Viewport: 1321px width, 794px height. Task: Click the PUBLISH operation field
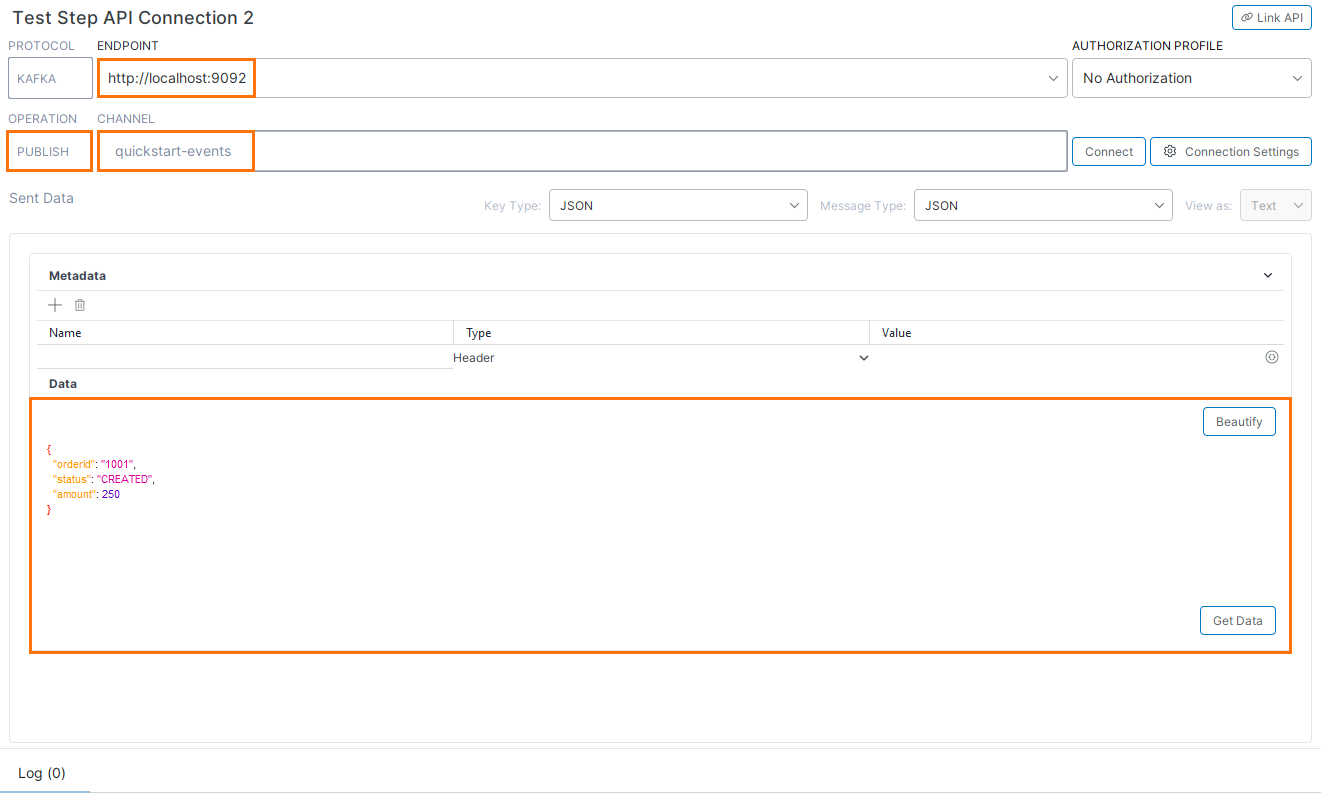pyautogui.click(x=50, y=151)
